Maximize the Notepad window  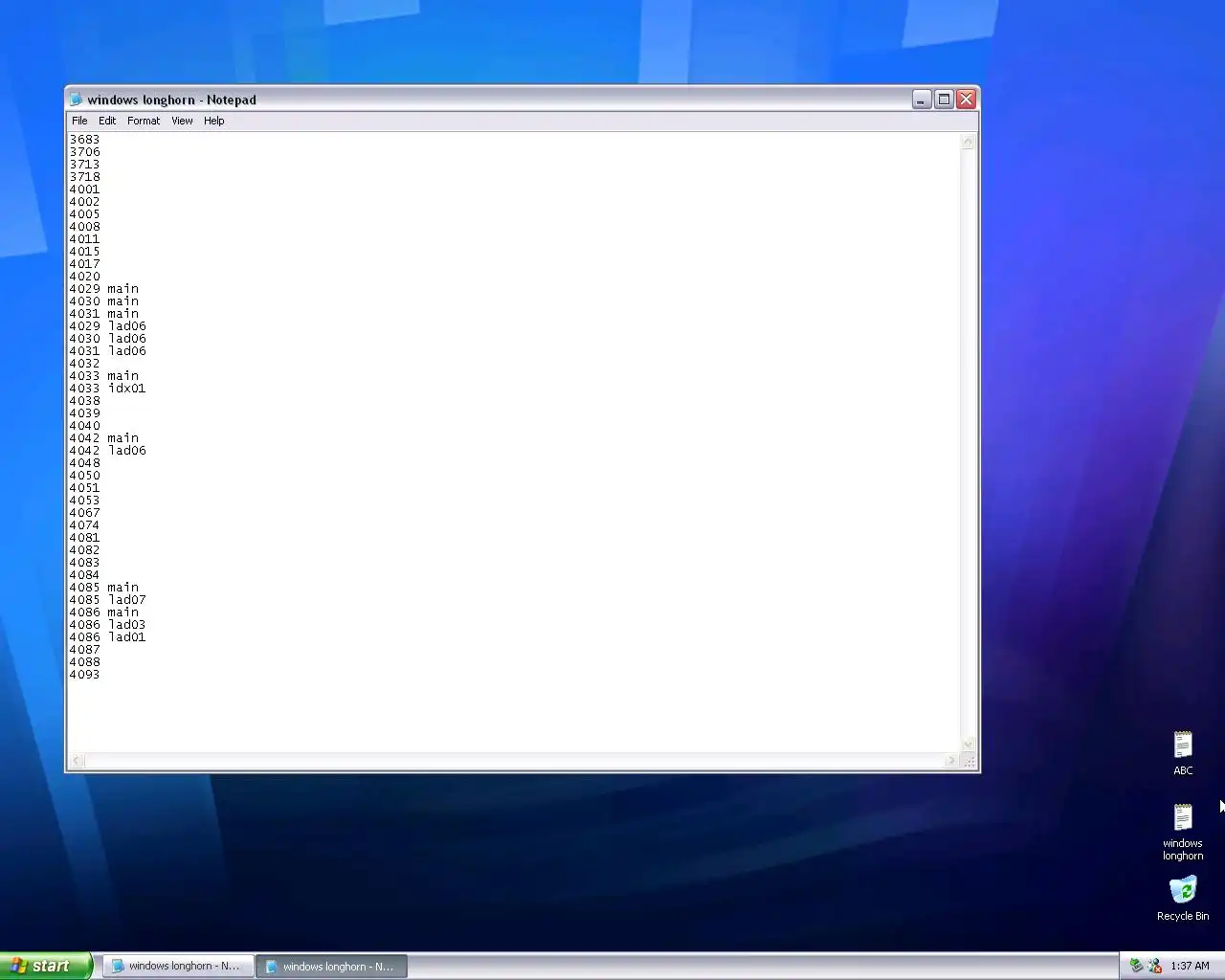pos(944,100)
